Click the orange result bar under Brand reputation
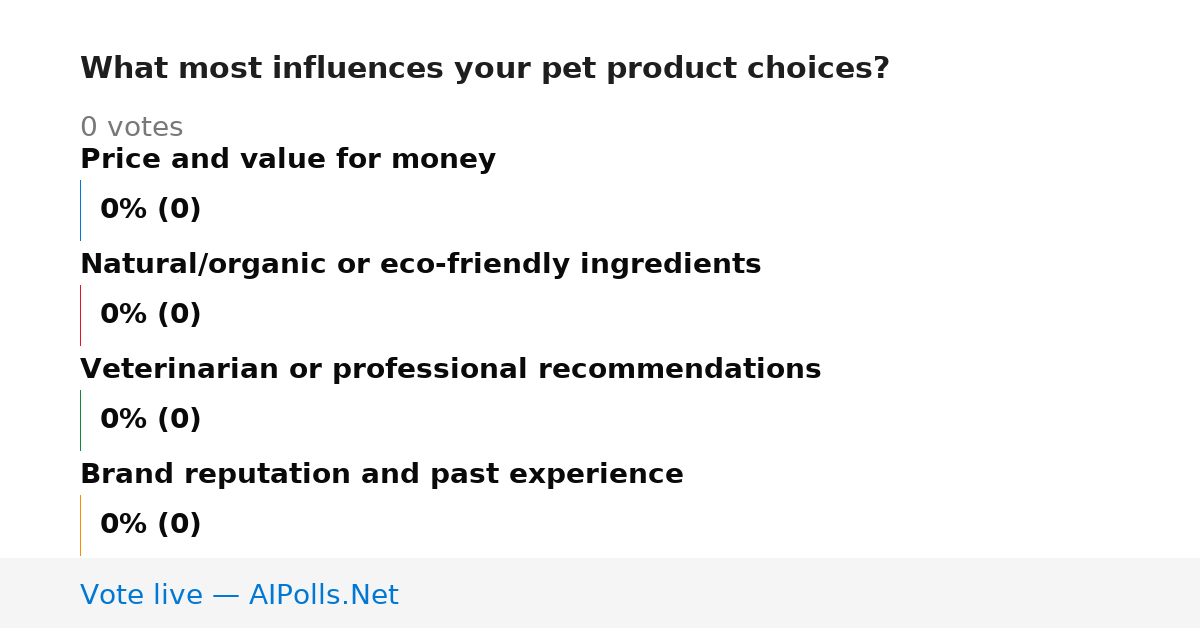This screenshot has height=628, width=1200. pyautogui.click(x=80, y=525)
